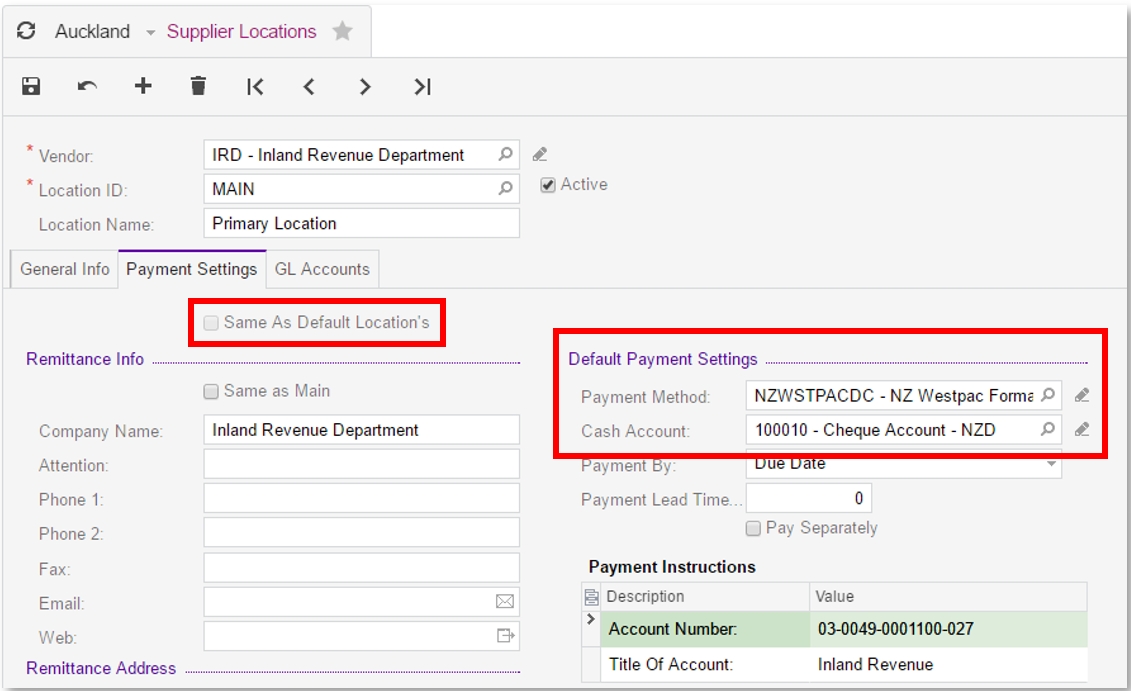Open the Vendor lookup magnifier
This screenshot has width=1131, height=691.
[x=505, y=155]
